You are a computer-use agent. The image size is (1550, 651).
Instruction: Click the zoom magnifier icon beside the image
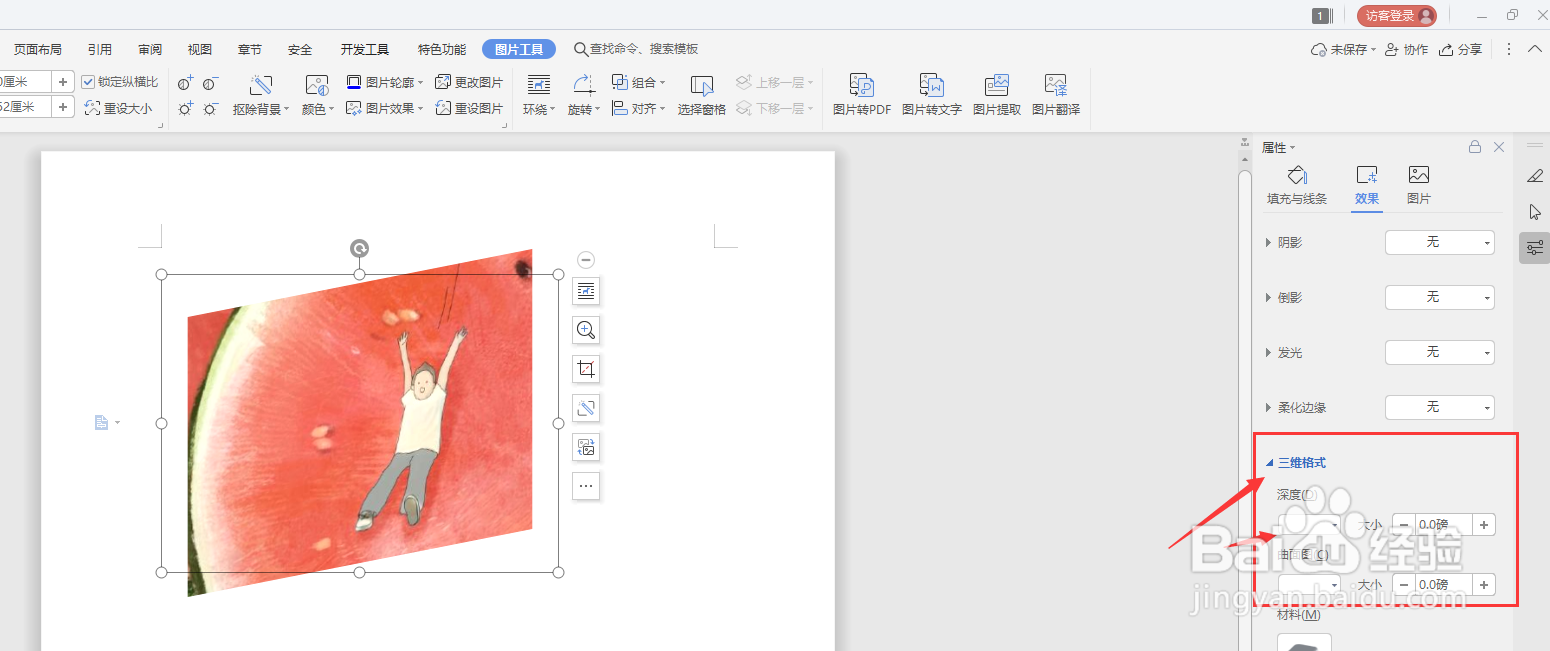(x=585, y=330)
